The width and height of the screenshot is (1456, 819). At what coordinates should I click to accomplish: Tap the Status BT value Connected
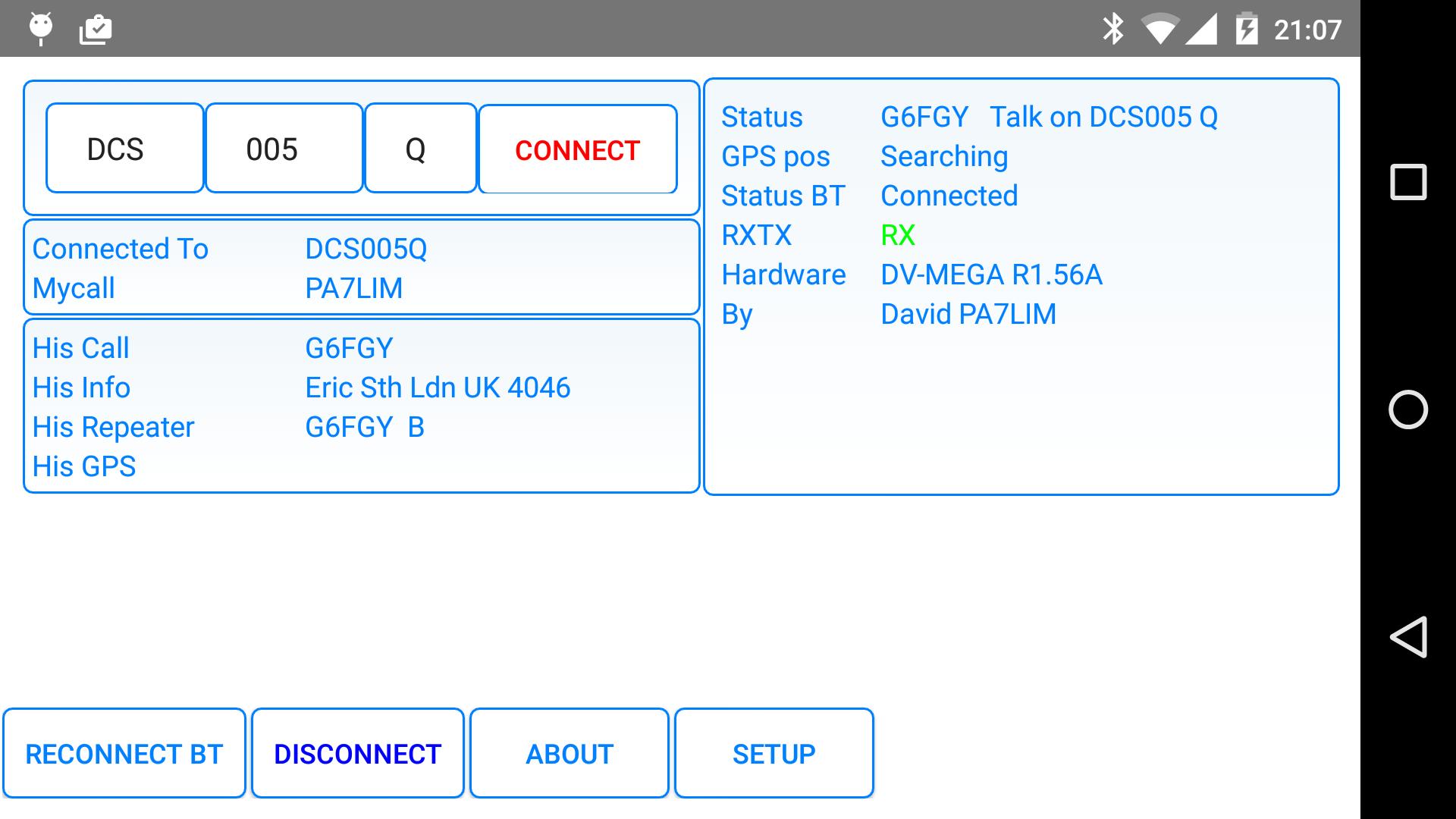click(x=949, y=196)
